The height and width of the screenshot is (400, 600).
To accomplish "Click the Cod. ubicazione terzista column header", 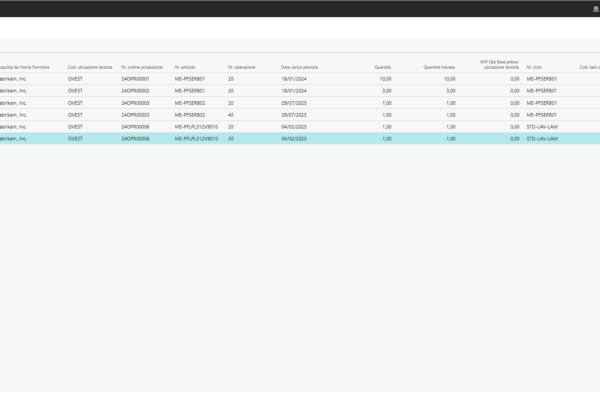I will tap(88, 67).
